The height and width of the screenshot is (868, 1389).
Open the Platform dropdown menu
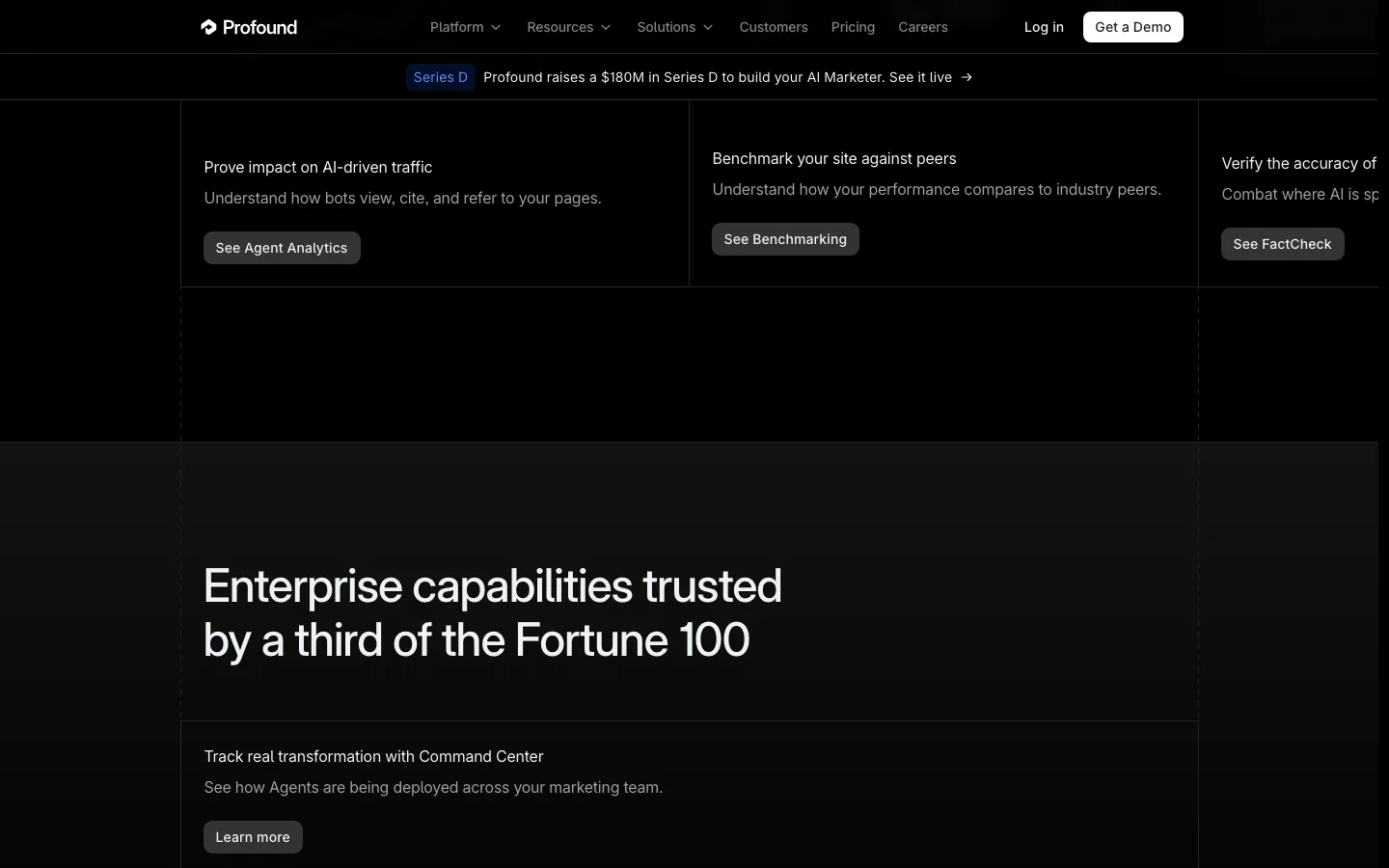pyautogui.click(x=466, y=27)
